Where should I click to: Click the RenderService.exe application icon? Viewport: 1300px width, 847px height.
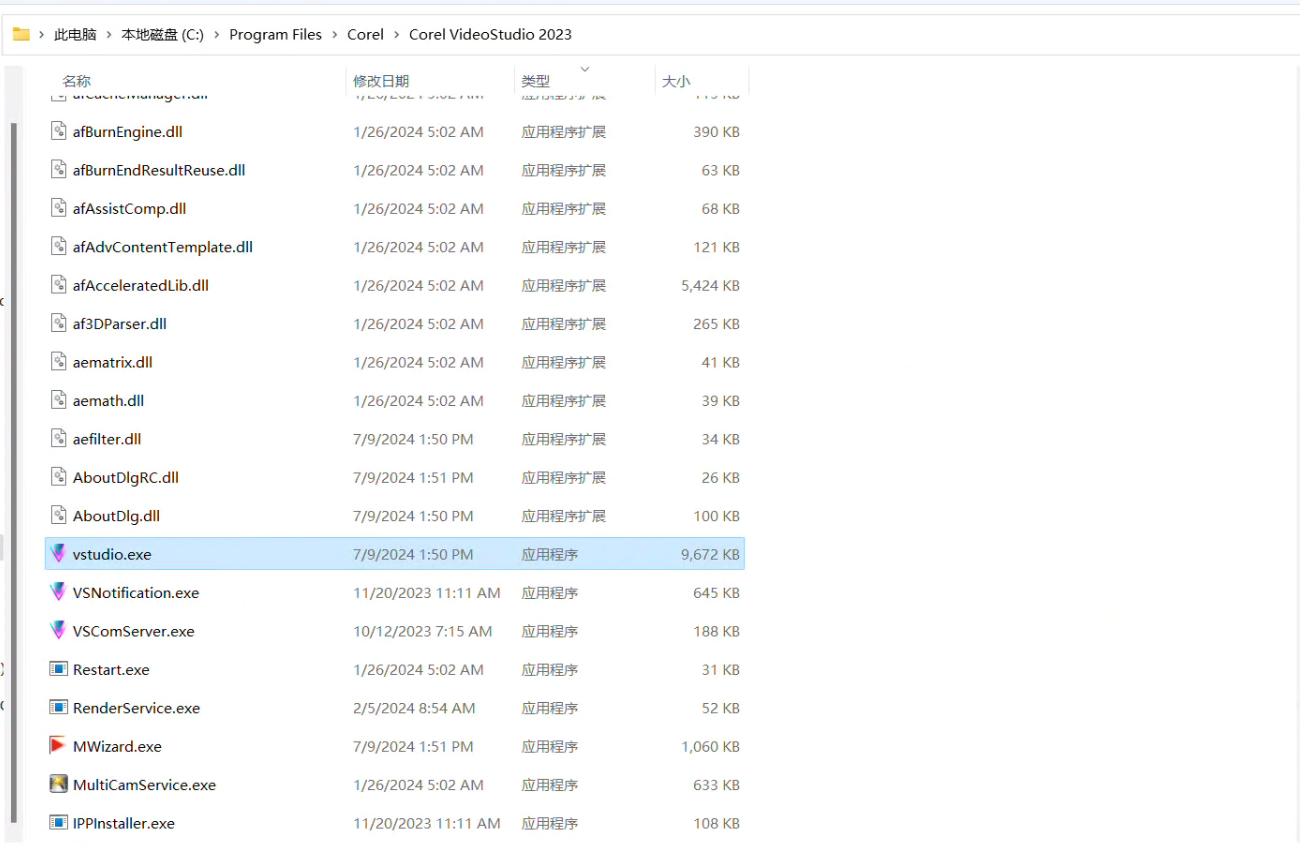click(x=59, y=708)
